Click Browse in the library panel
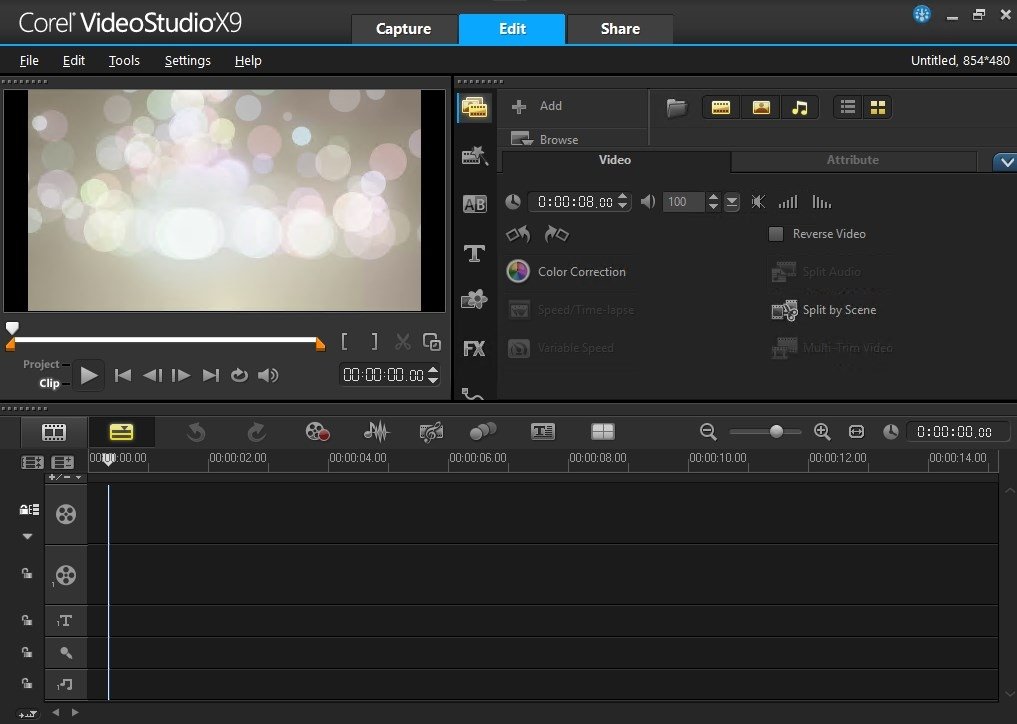This screenshot has height=724, width=1017. 545,139
